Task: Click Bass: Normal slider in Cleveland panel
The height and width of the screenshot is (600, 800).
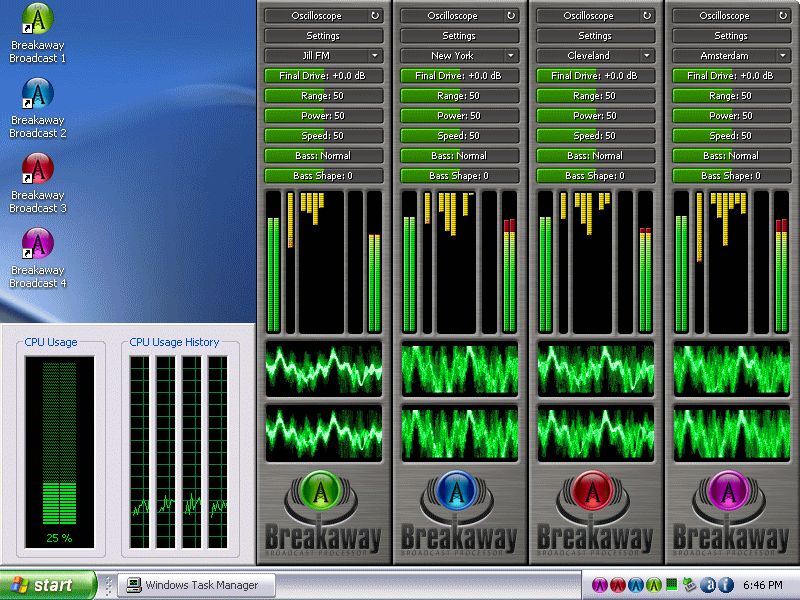Action: (x=595, y=156)
